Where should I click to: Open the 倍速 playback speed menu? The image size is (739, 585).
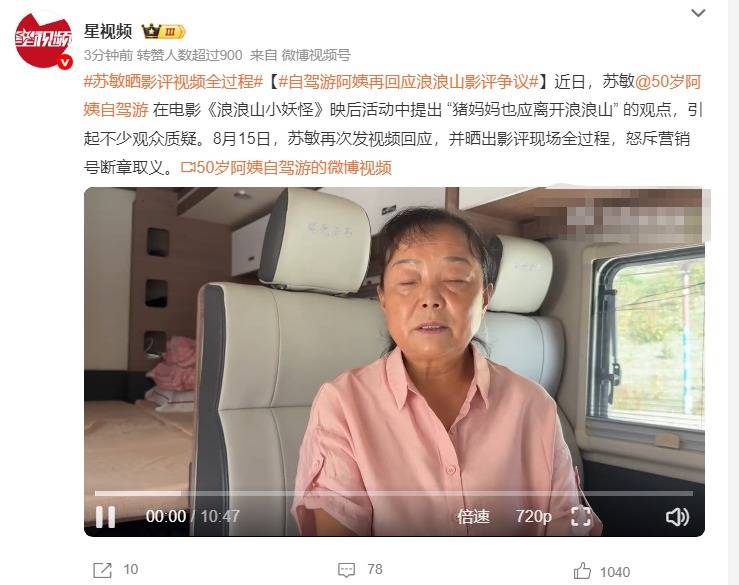(x=473, y=517)
